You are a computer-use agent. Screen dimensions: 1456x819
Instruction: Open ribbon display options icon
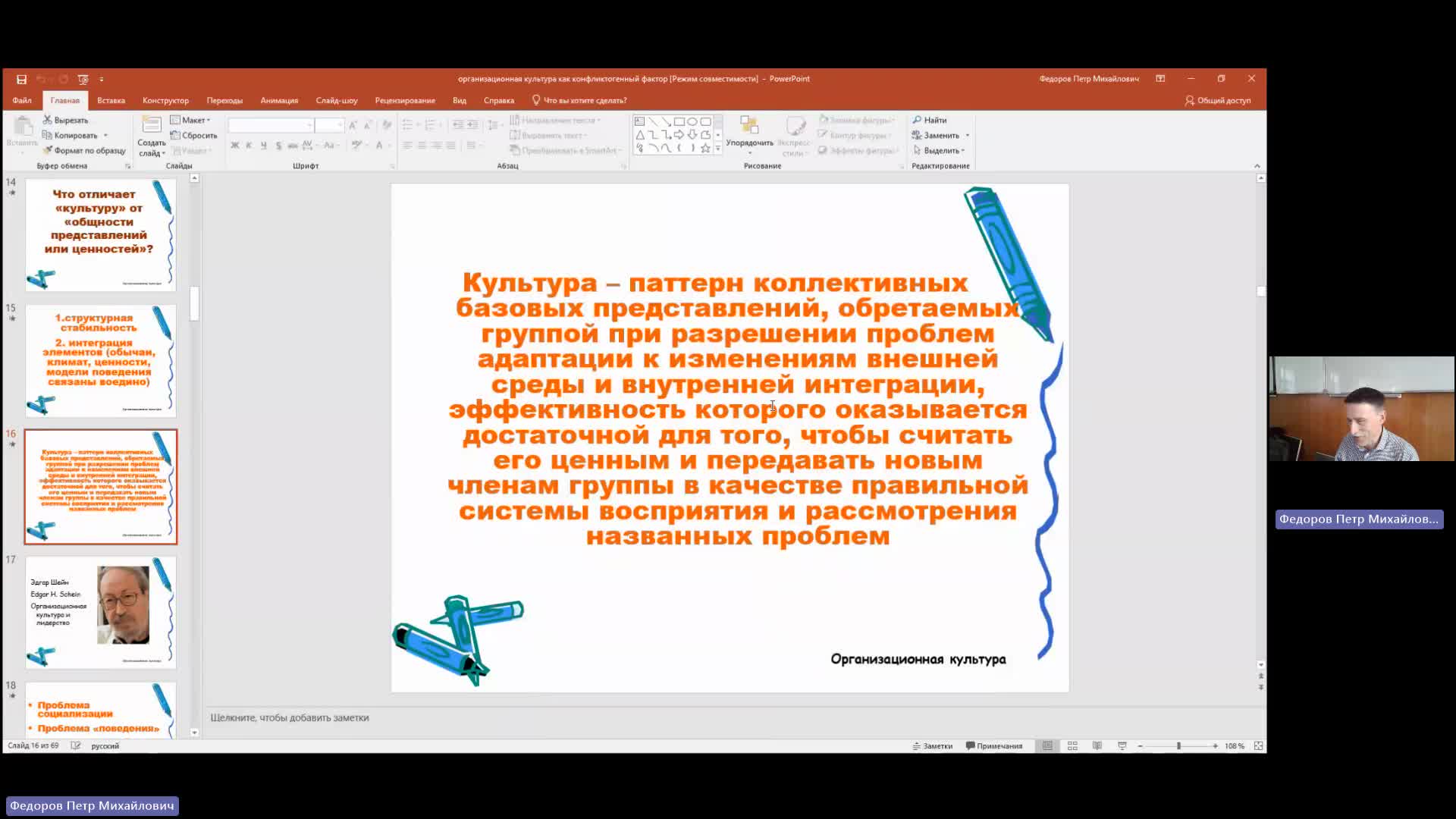pos(1160,79)
